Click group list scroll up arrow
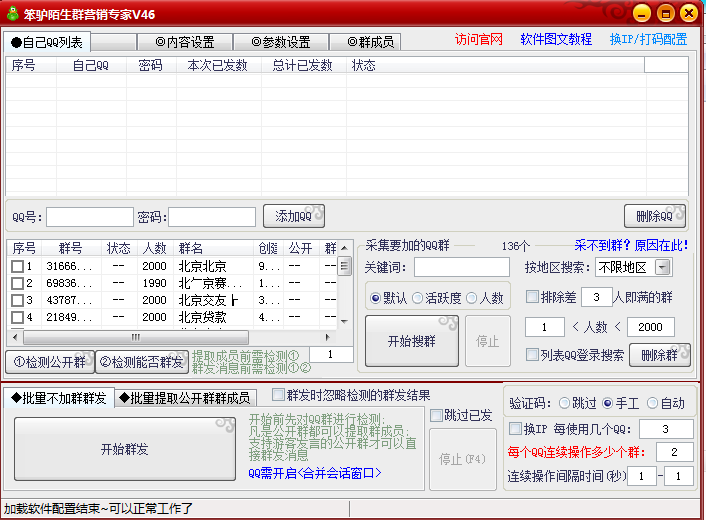This screenshot has width=706, height=520. click(x=344, y=248)
